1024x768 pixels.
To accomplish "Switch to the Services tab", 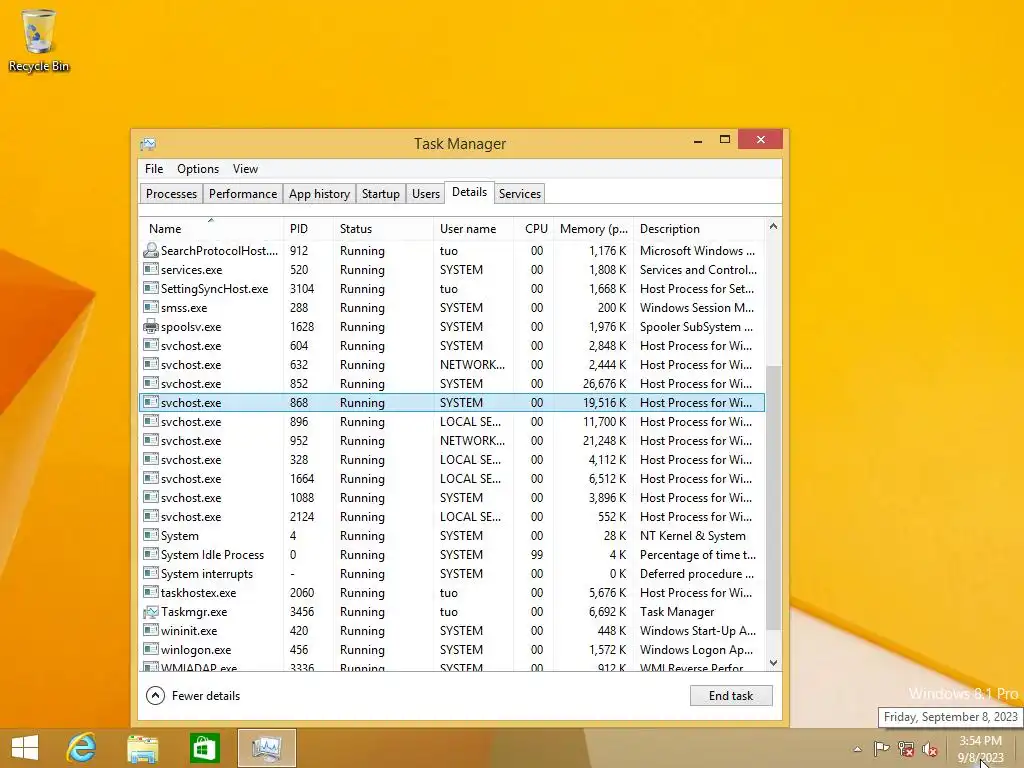I will pyautogui.click(x=520, y=193).
